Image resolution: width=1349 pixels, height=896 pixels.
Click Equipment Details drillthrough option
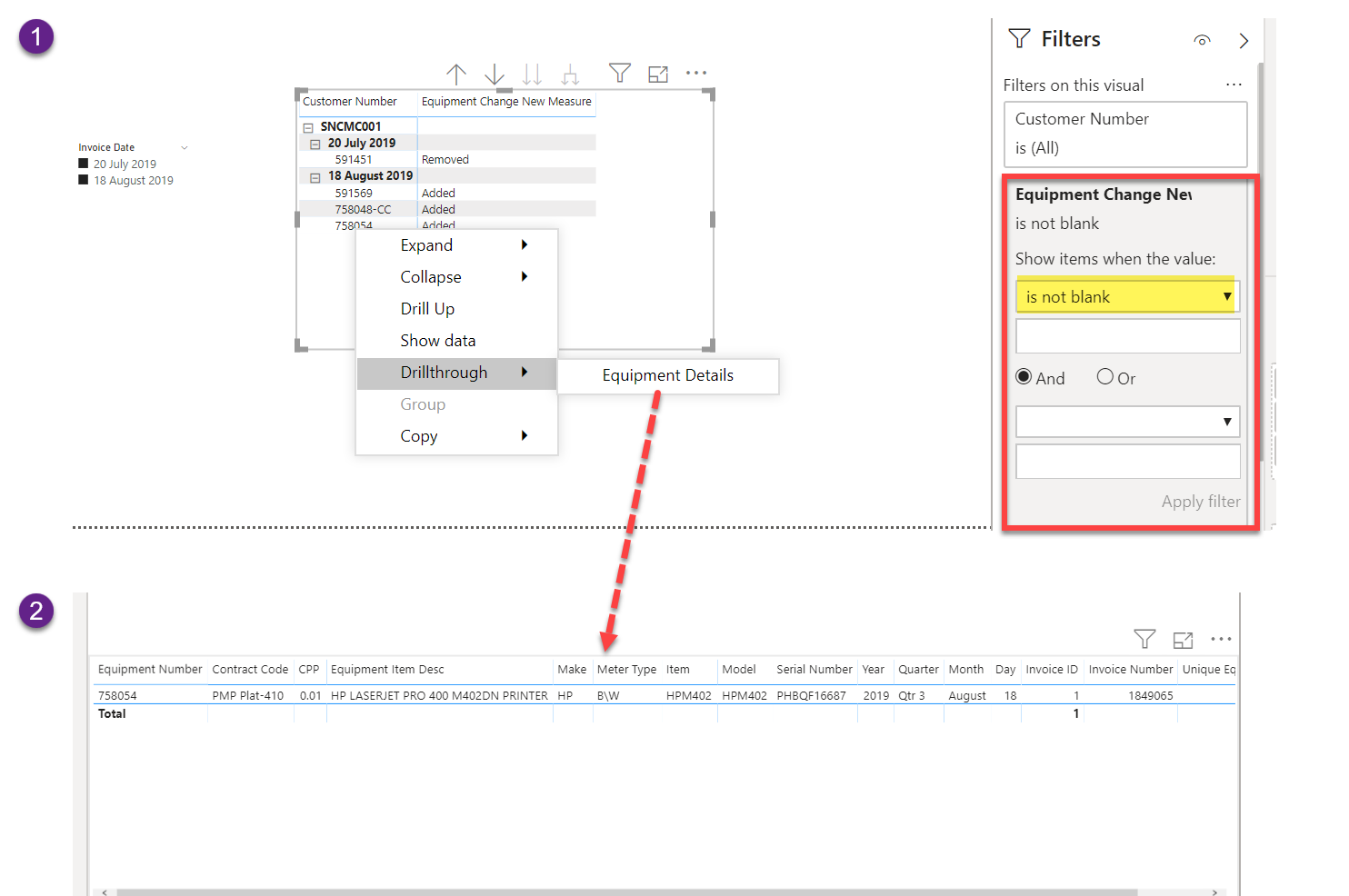pyautogui.click(x=667, y=375)
